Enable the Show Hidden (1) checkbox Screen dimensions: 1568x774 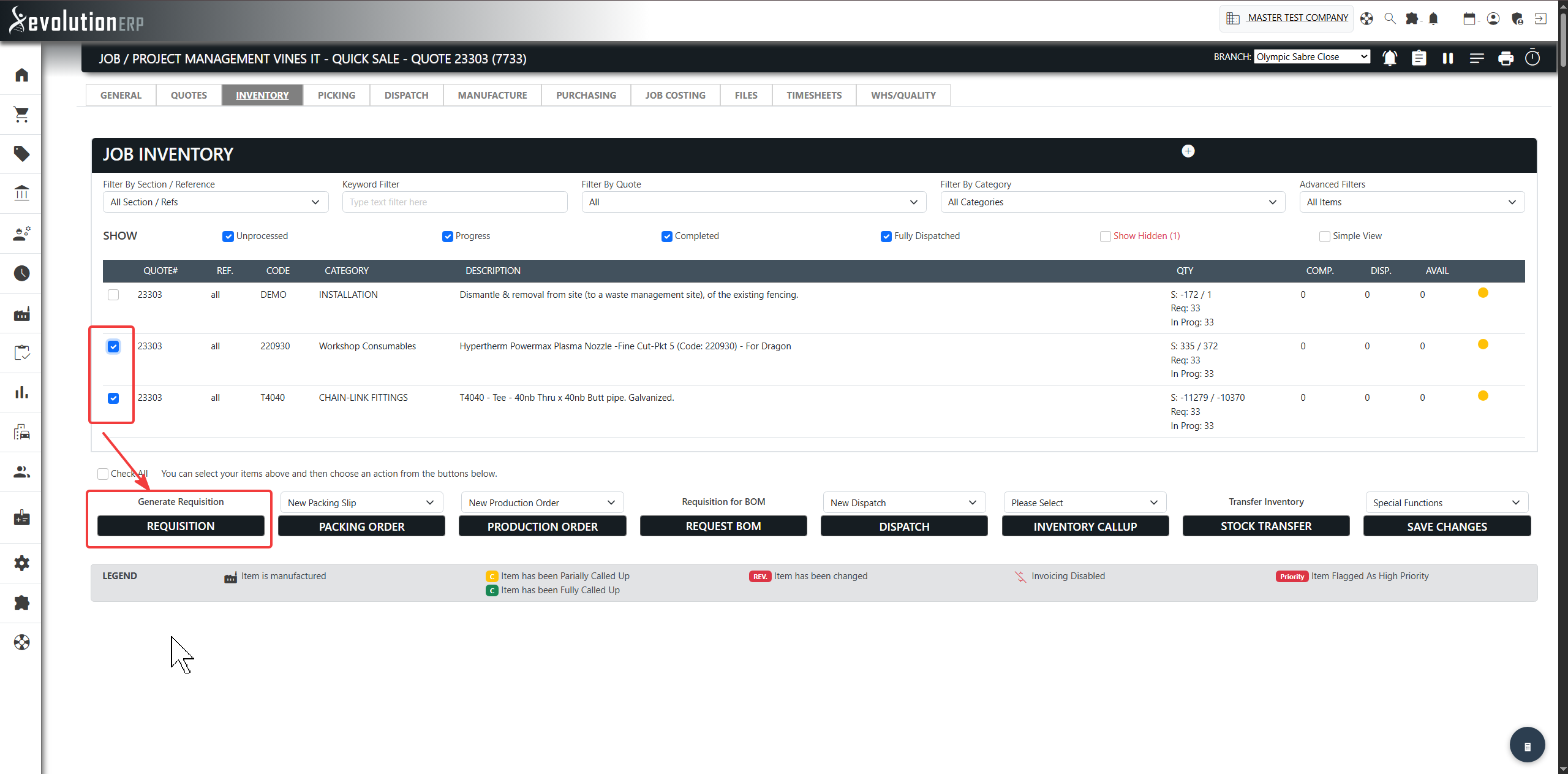click(1105, 237)
